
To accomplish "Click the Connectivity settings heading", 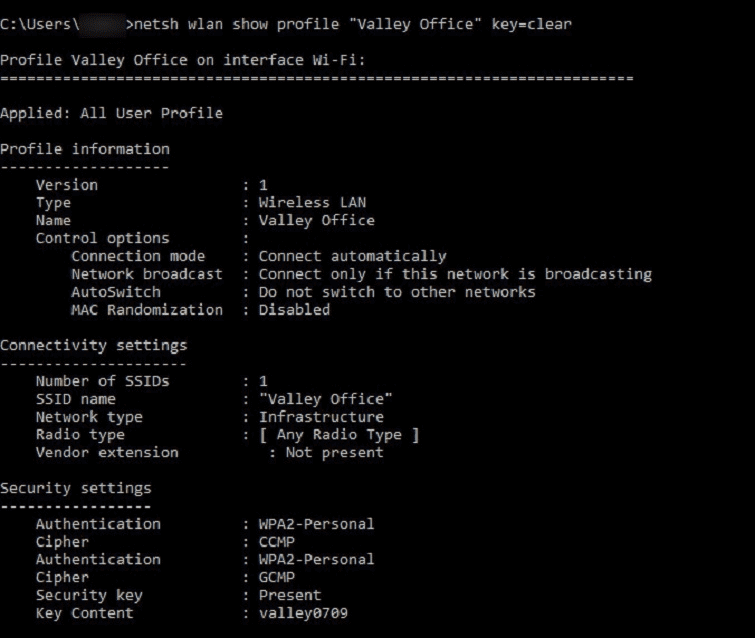I will 93,345.
